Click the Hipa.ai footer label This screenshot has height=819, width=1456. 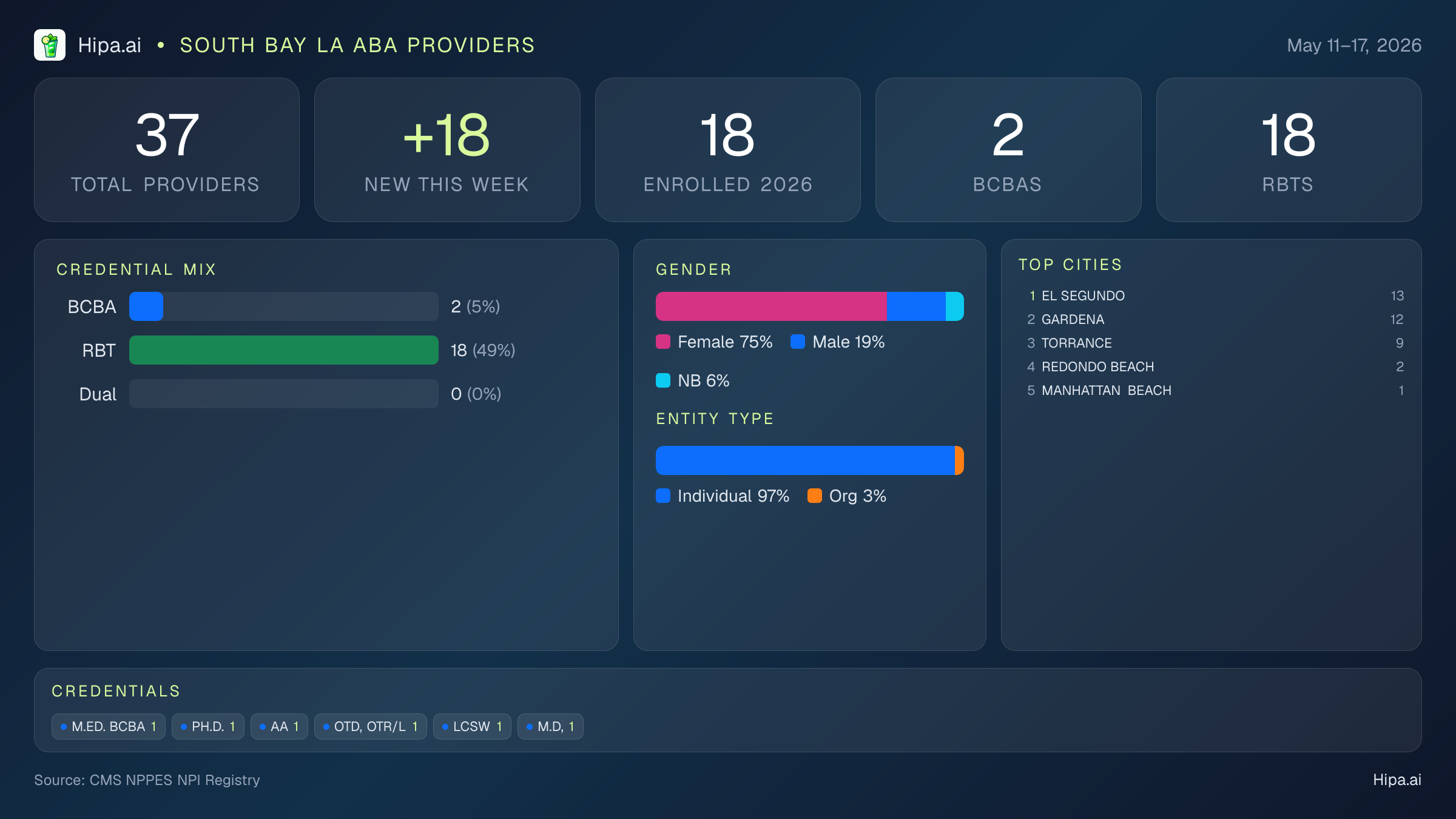[1397, 780]
